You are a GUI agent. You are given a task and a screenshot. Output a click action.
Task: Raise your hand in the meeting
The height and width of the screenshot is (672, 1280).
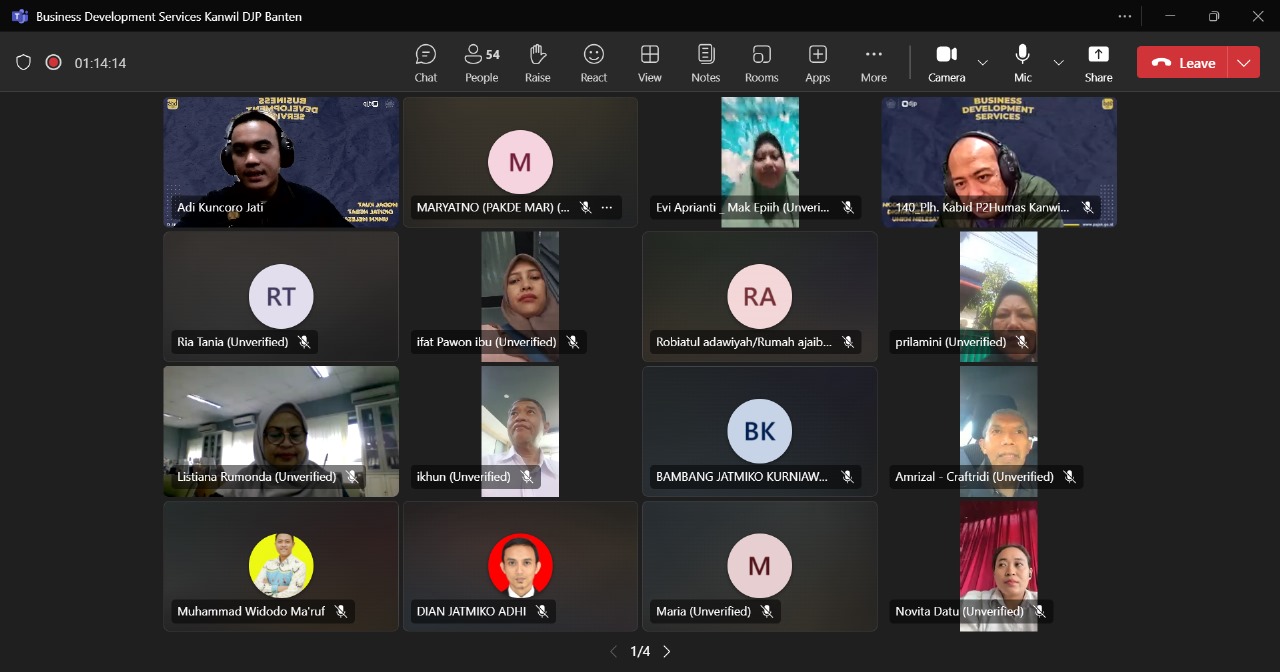[538, 63]
